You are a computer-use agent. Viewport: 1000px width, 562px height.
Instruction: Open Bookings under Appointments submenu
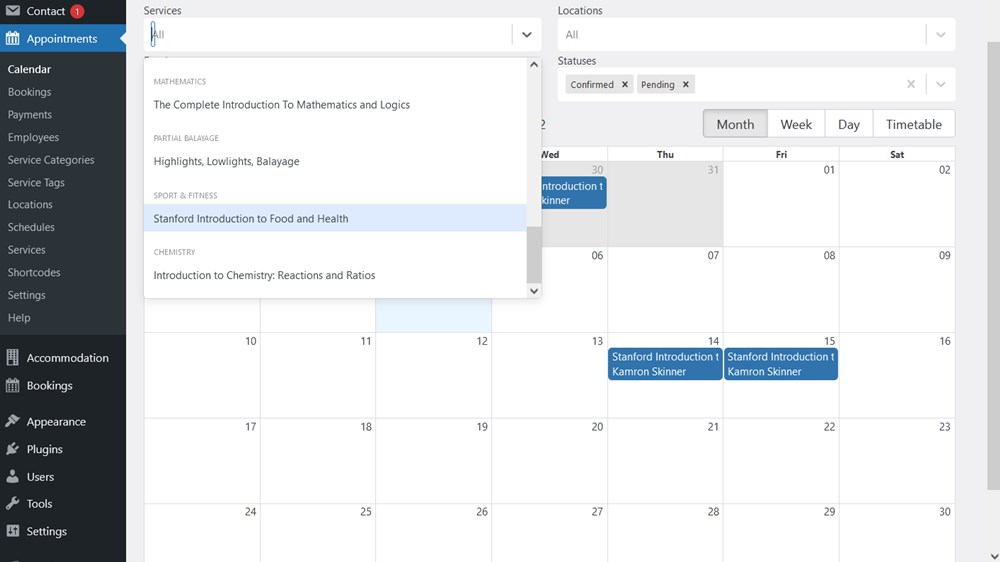(29, 92)
